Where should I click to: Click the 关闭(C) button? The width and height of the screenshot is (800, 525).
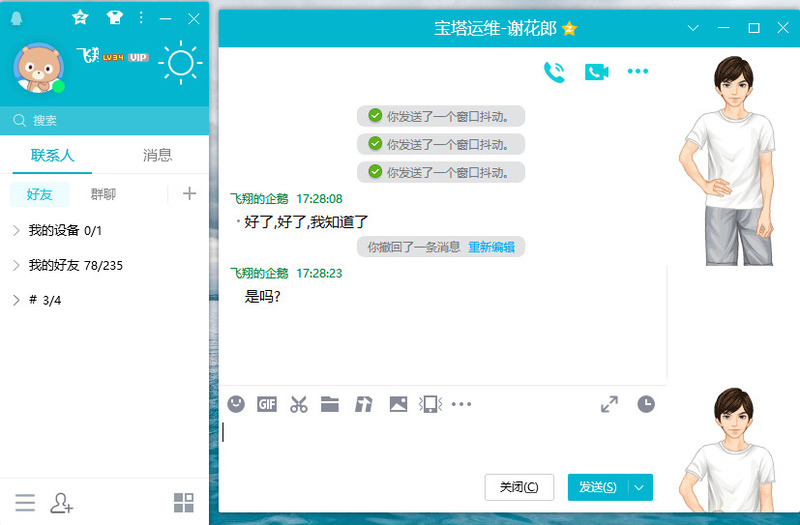tap(518, 487)
